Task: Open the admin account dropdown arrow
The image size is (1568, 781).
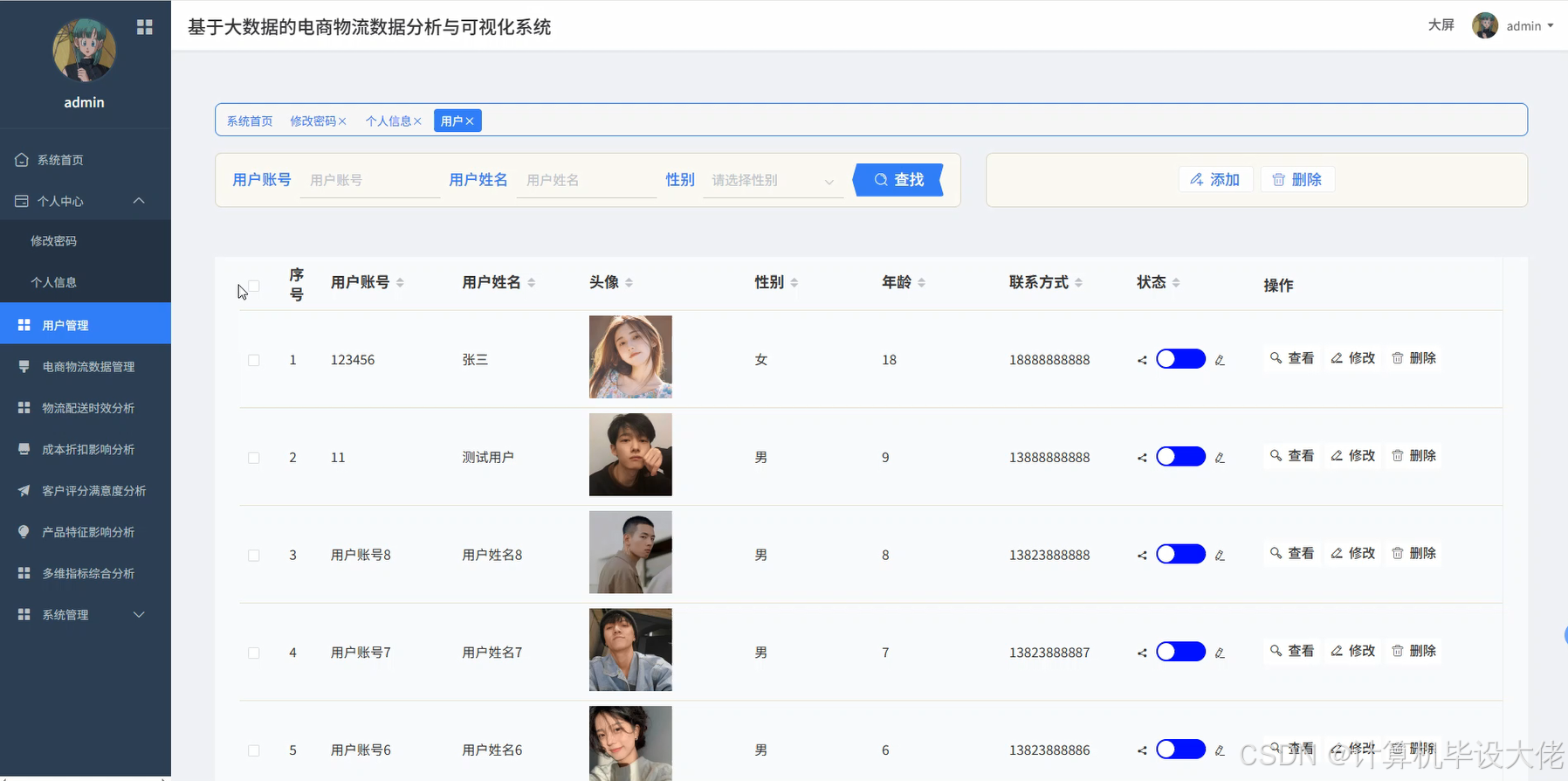Action: click(1551, 26)
